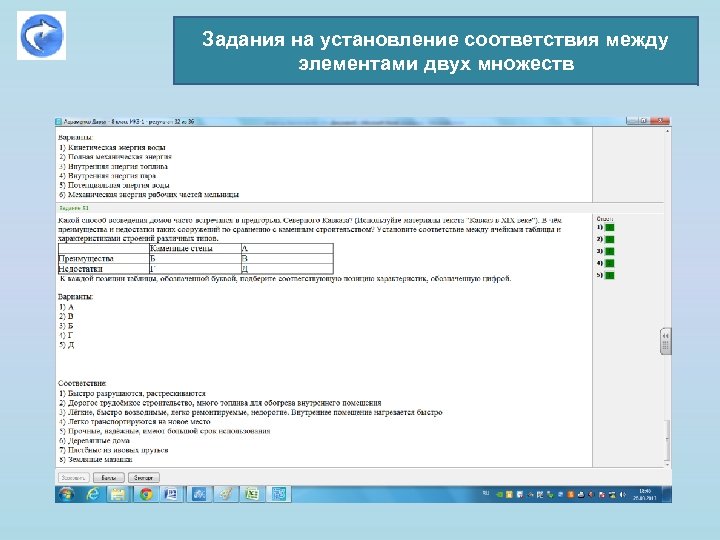Click '3) Лёгкие, быстро возводимые' line

[x=251, y=412]
